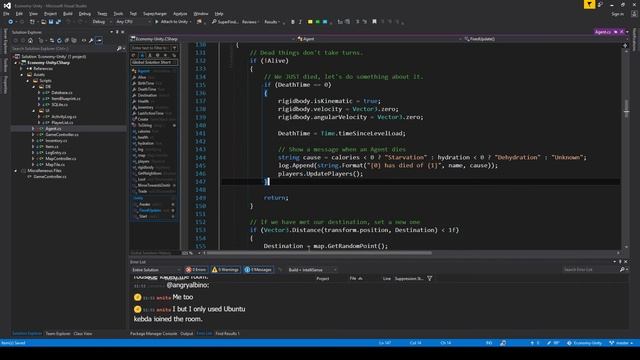Click Solution Explorer Refresh icon
Image resolution: width=640 pixels, height=360 pixels.
point(59,40)
